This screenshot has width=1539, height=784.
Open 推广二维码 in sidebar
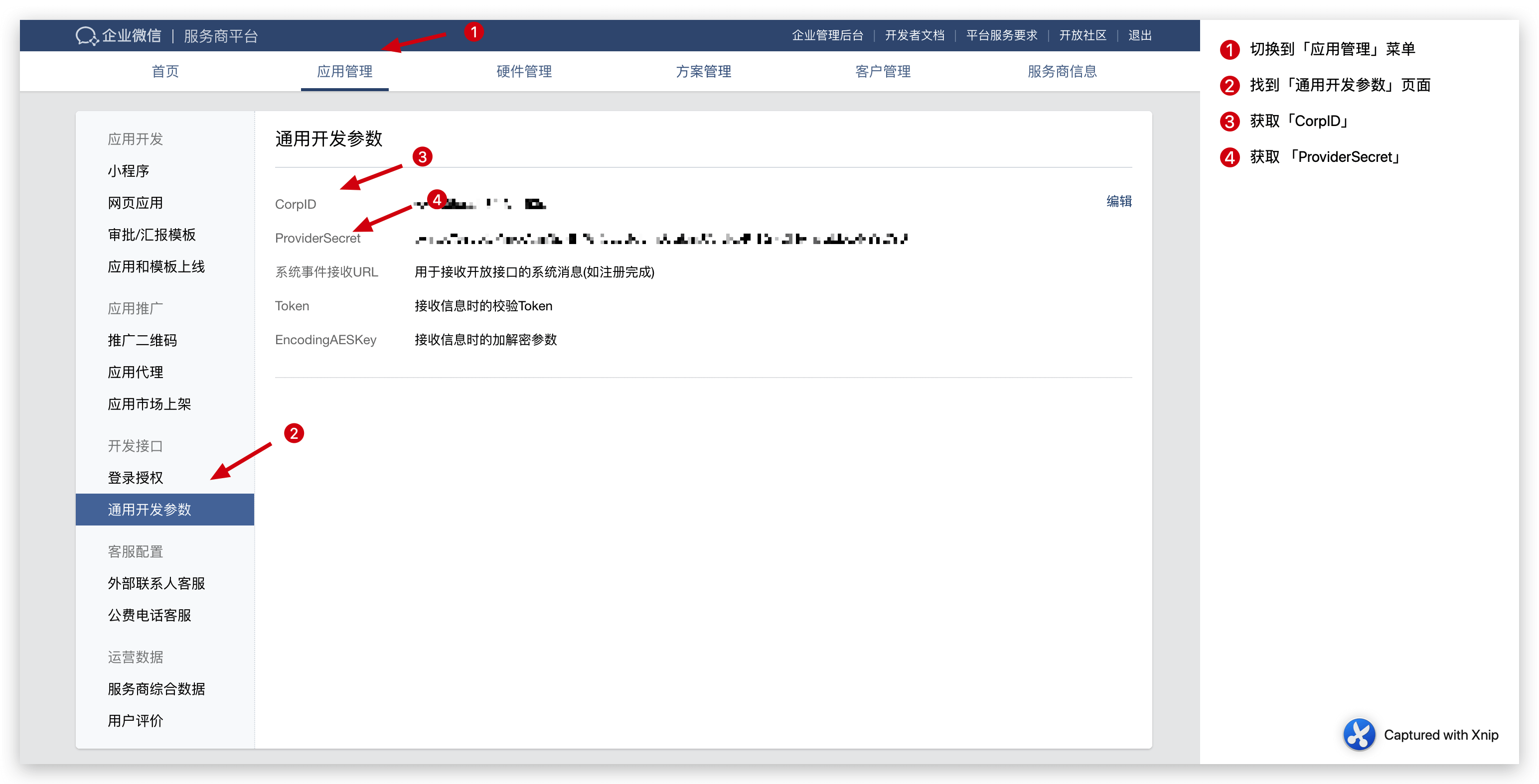pyautogui.click(x=142, y=340)
